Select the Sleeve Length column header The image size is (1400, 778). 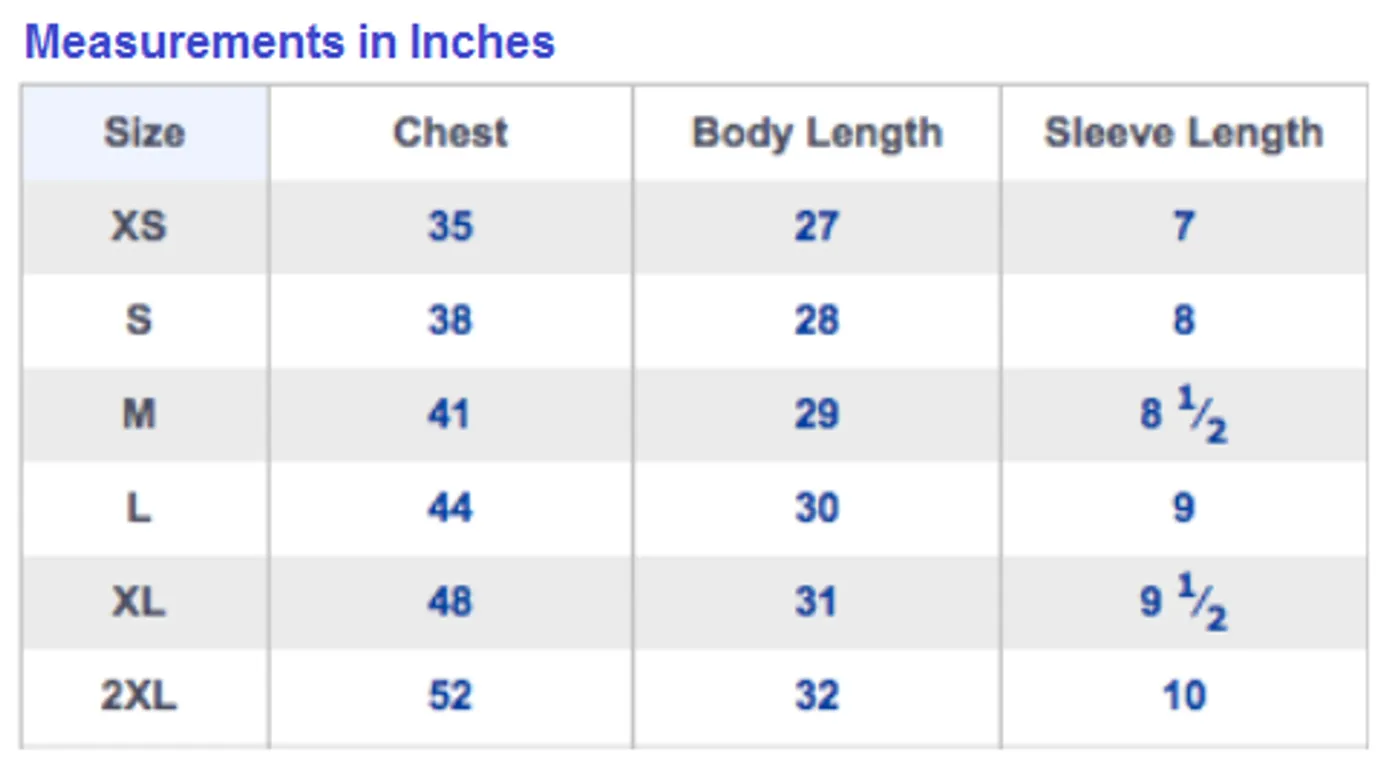tap(1184, 133)
